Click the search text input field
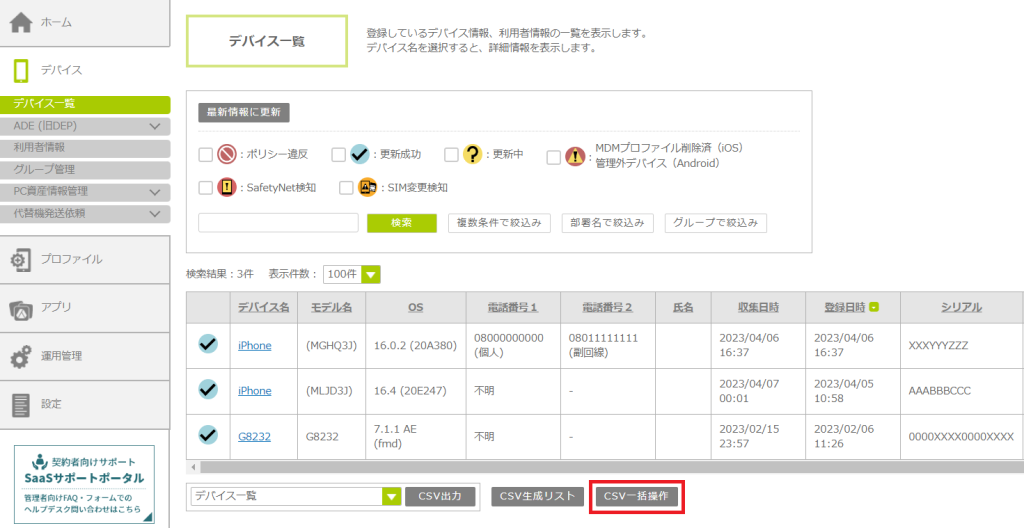Screen dimensions: 1024x528 coord(278,223)
